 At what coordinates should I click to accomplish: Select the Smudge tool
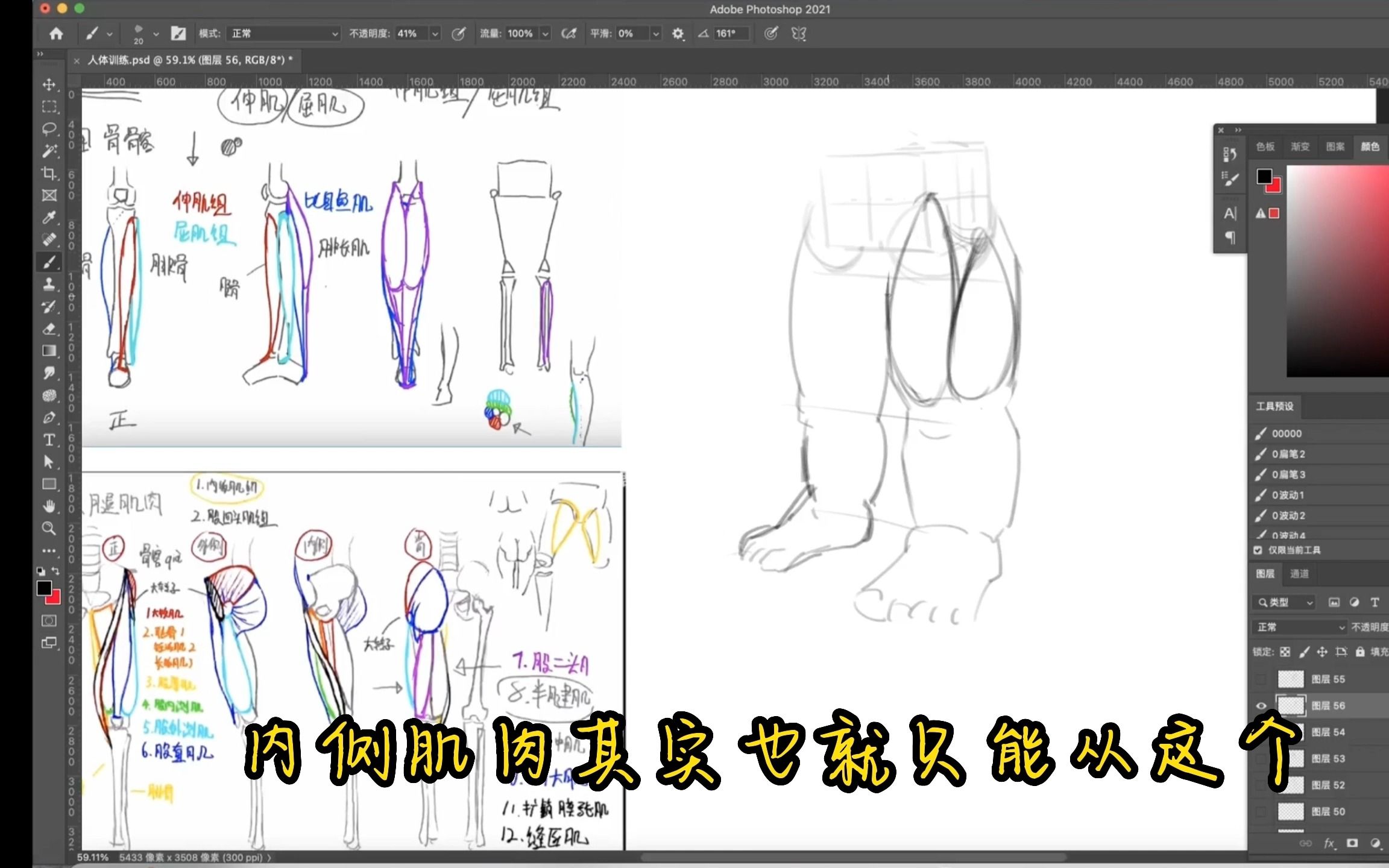pos(49,373)
